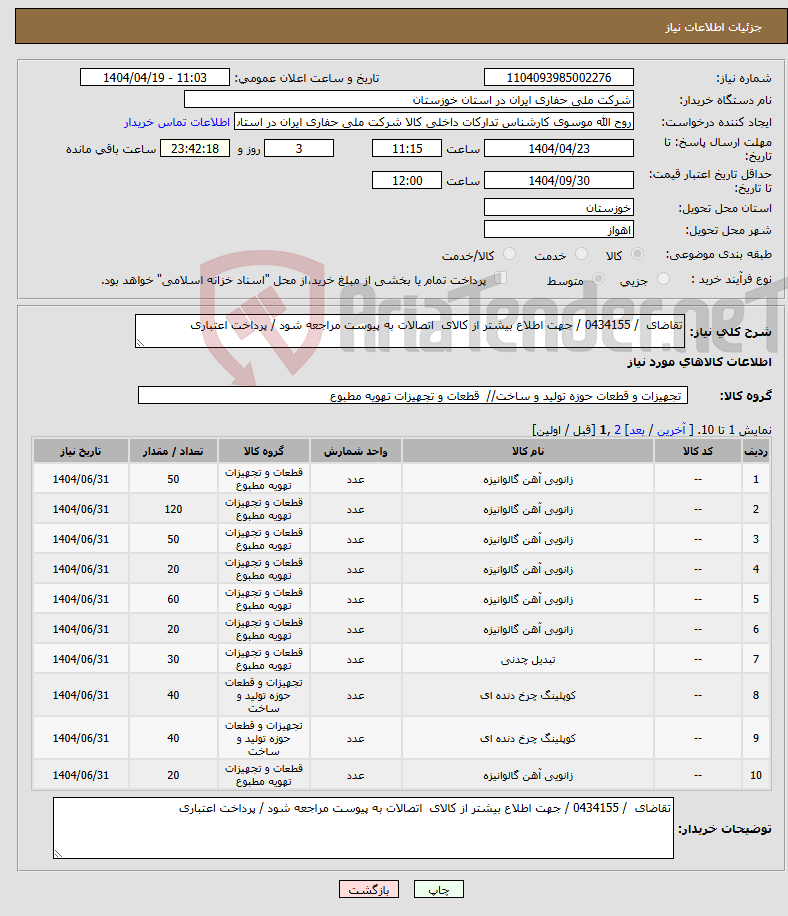Click need date 1404/06/31 in row 4
Viewport: 788px width, 916px height.
tap(81, 569)
